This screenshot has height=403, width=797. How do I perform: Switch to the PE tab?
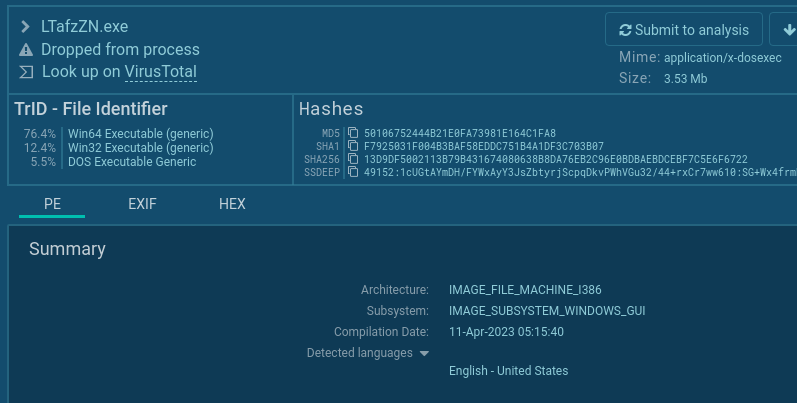point(52,204)
